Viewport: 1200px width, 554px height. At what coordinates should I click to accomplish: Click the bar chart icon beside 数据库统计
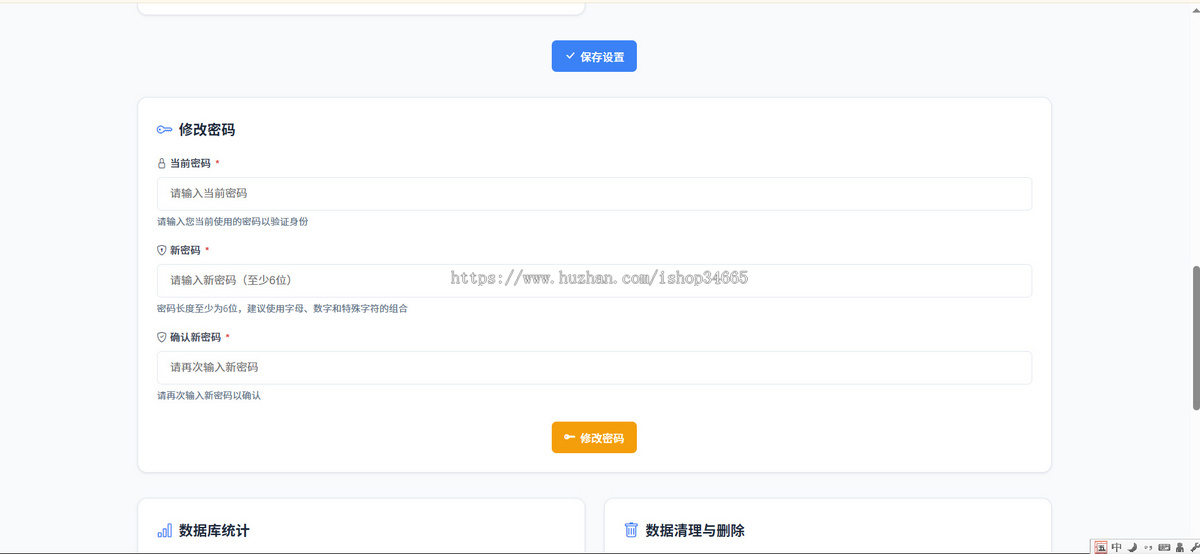[x=164, y=530]
